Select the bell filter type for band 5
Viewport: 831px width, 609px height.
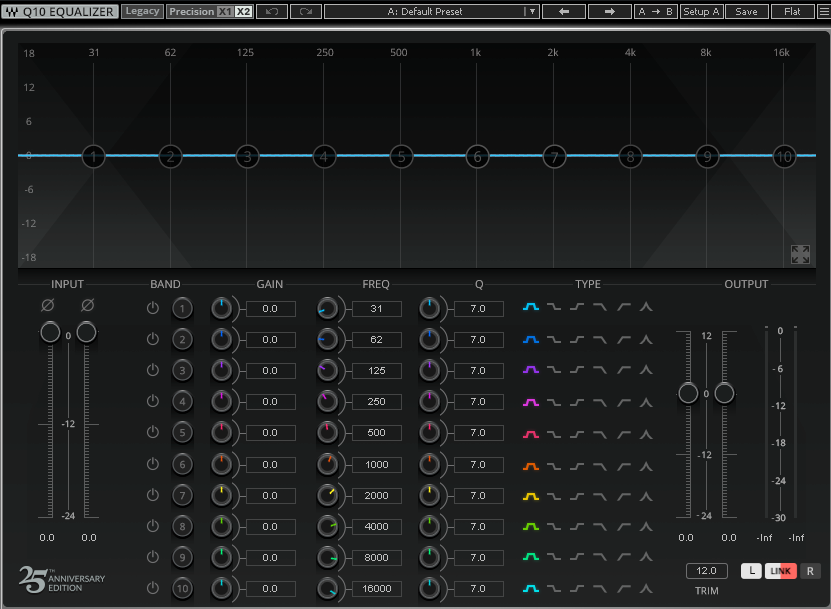click(x=531, y=435)
